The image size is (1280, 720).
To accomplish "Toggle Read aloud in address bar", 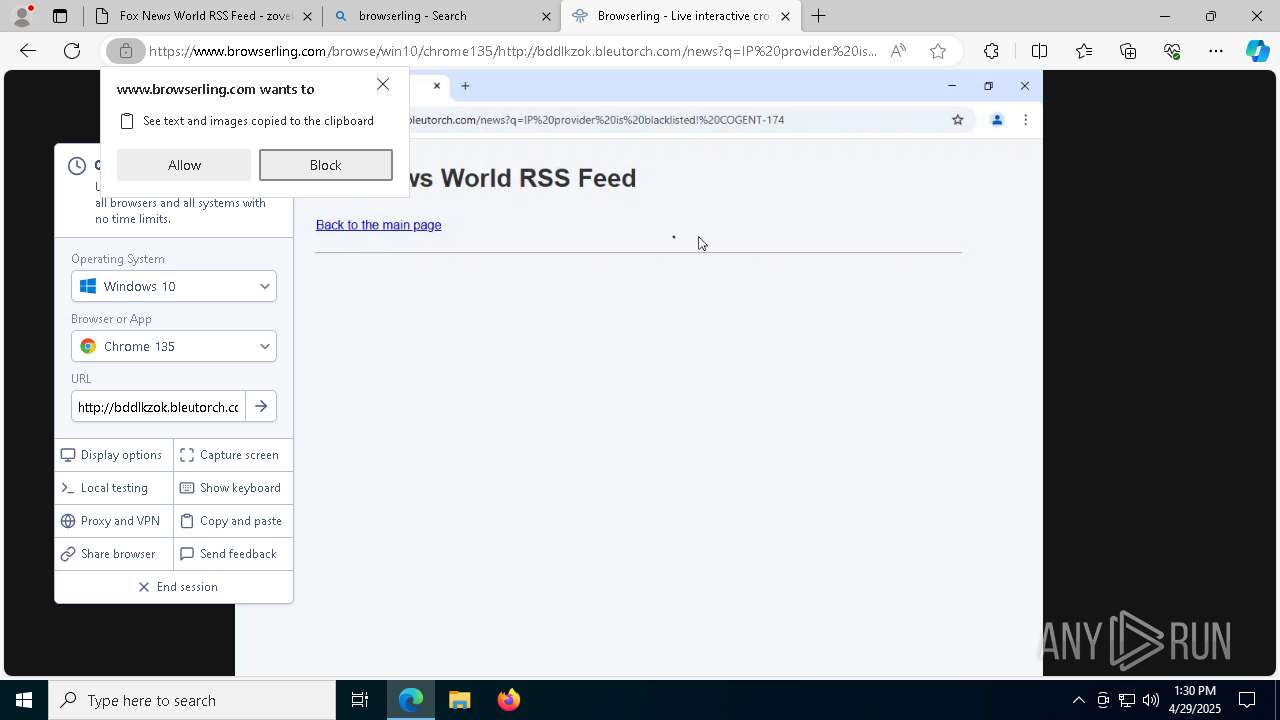I will (898, 51).
